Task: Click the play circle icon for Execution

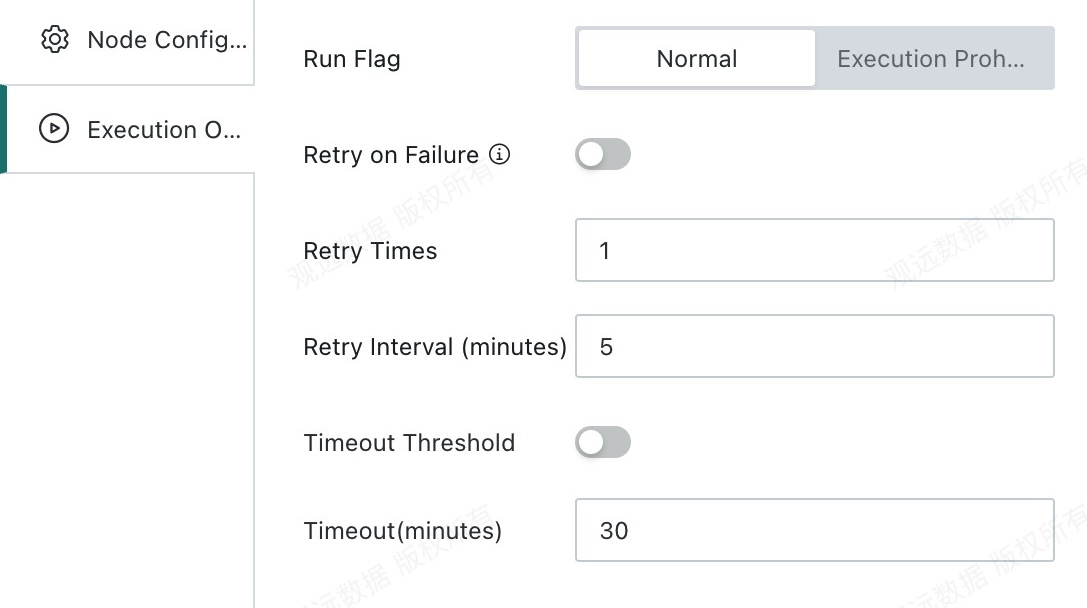Action: [54, 129]
